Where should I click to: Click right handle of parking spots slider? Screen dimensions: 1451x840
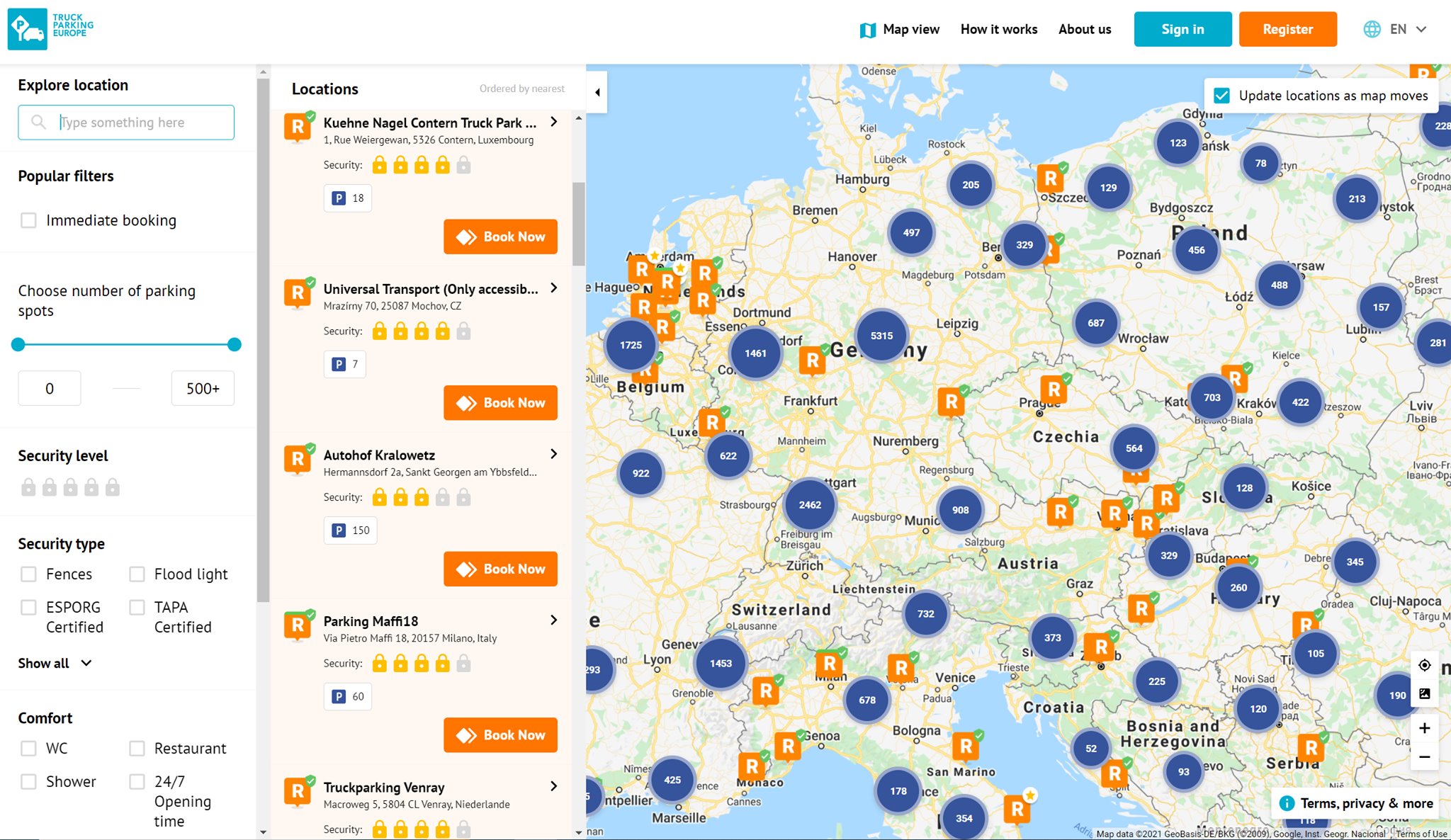235,345
